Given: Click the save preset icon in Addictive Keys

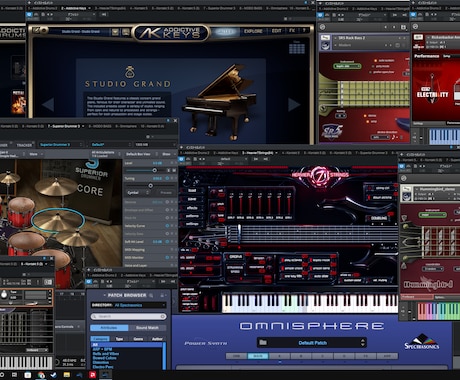Looking at the screenshot, I should point(126,32).
